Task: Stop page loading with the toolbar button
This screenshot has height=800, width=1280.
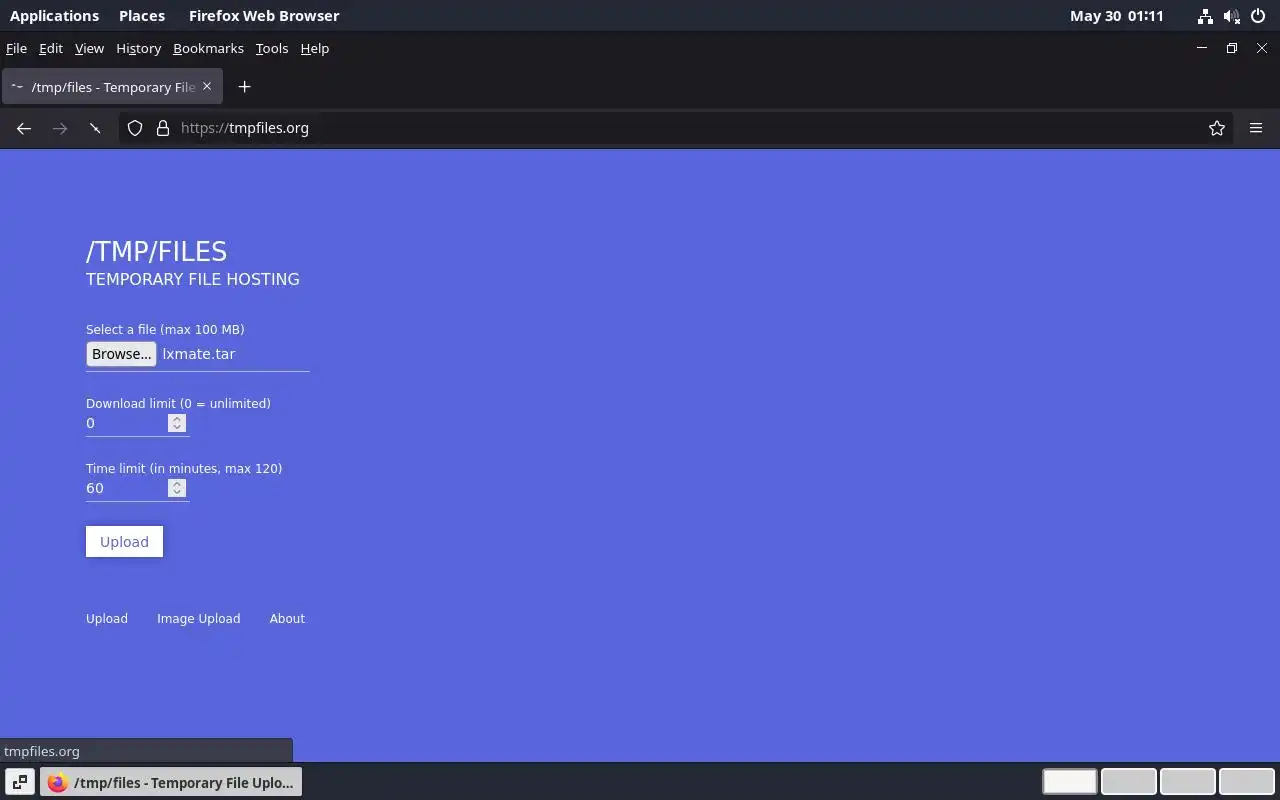Action: (x=95, y=128)
